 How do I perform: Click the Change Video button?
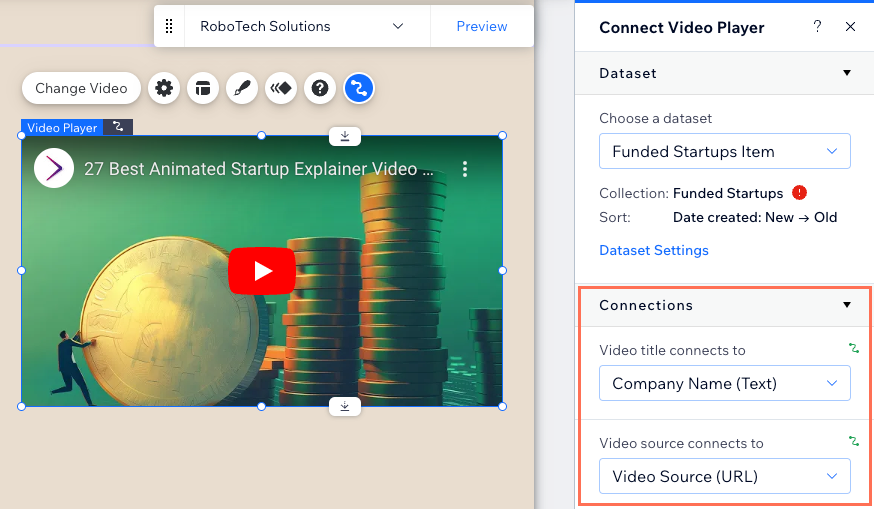pos(81,88)
